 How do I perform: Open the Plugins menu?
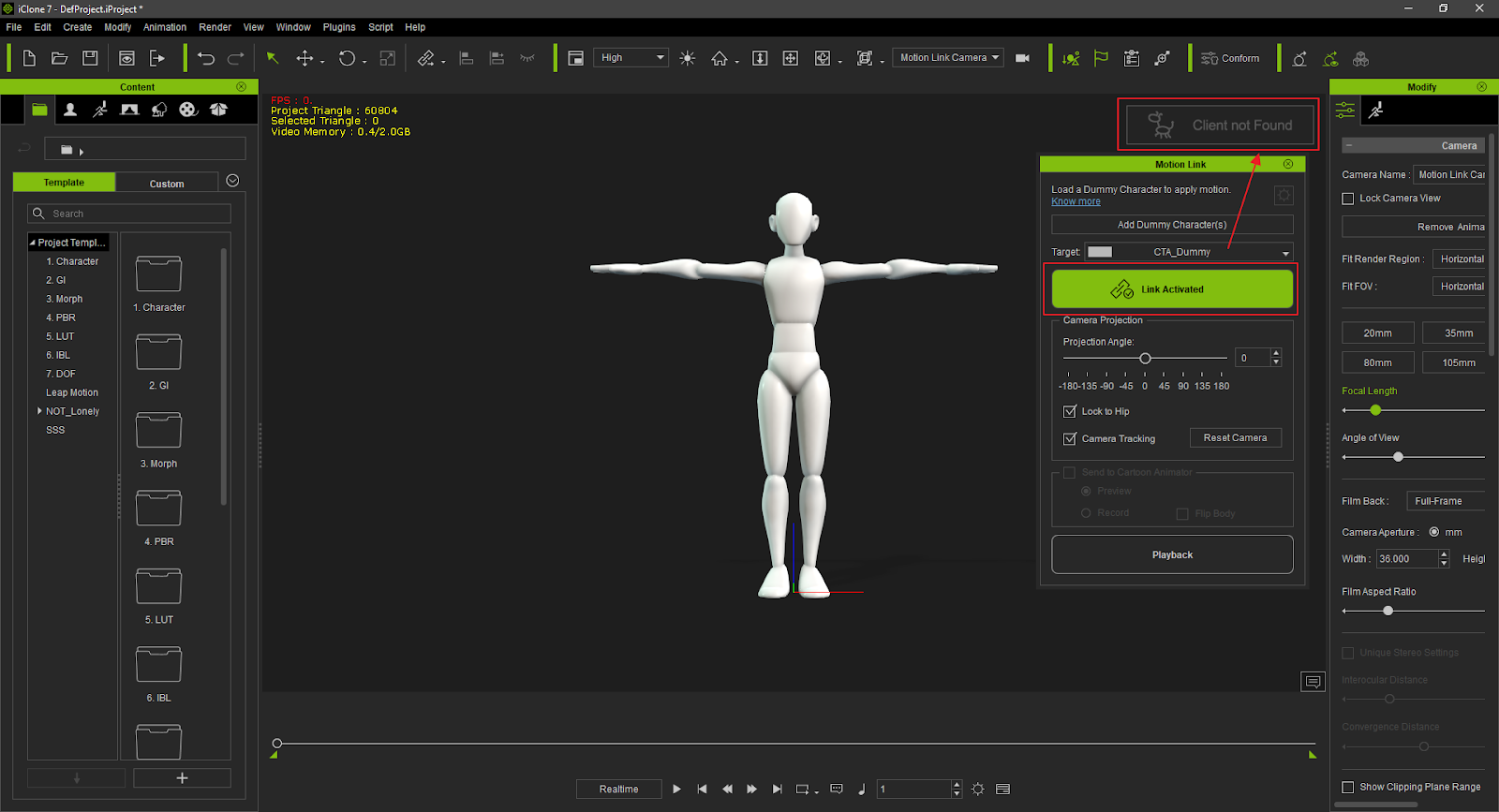[x=339, y=27]
